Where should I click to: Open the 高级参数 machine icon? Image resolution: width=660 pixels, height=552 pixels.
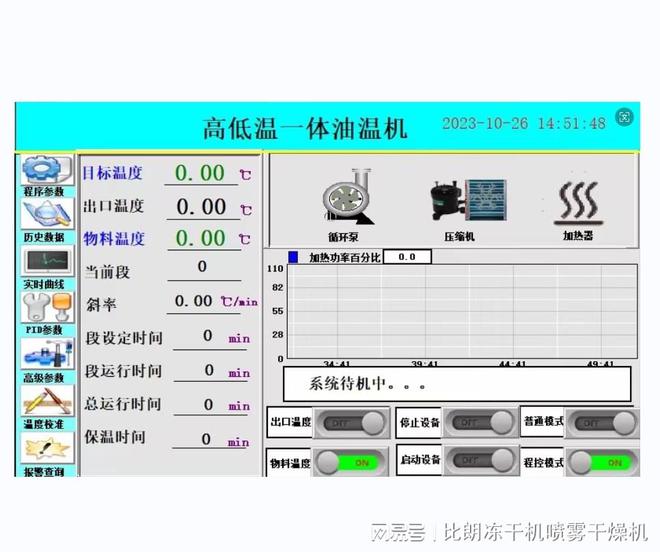47,355
